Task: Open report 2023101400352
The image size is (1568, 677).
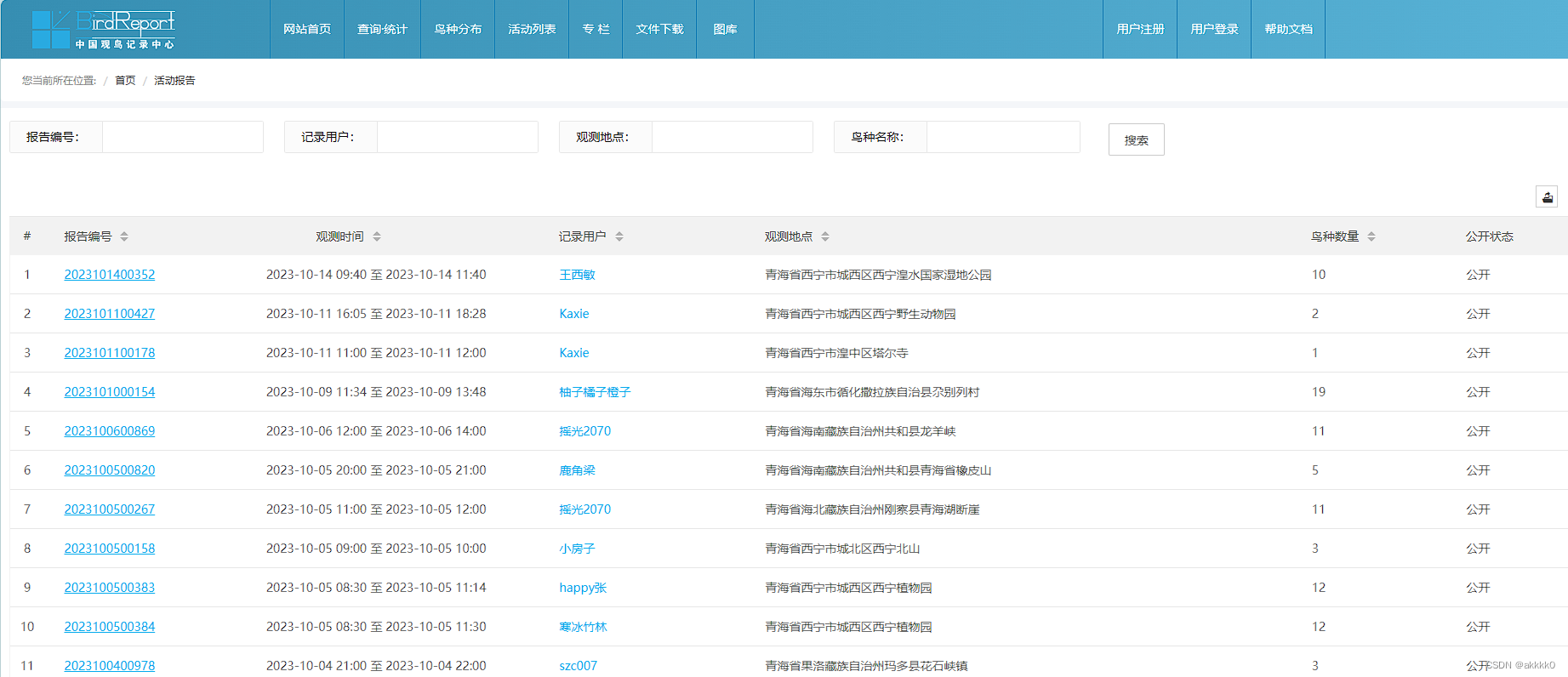Action: [x=110, y=275]
